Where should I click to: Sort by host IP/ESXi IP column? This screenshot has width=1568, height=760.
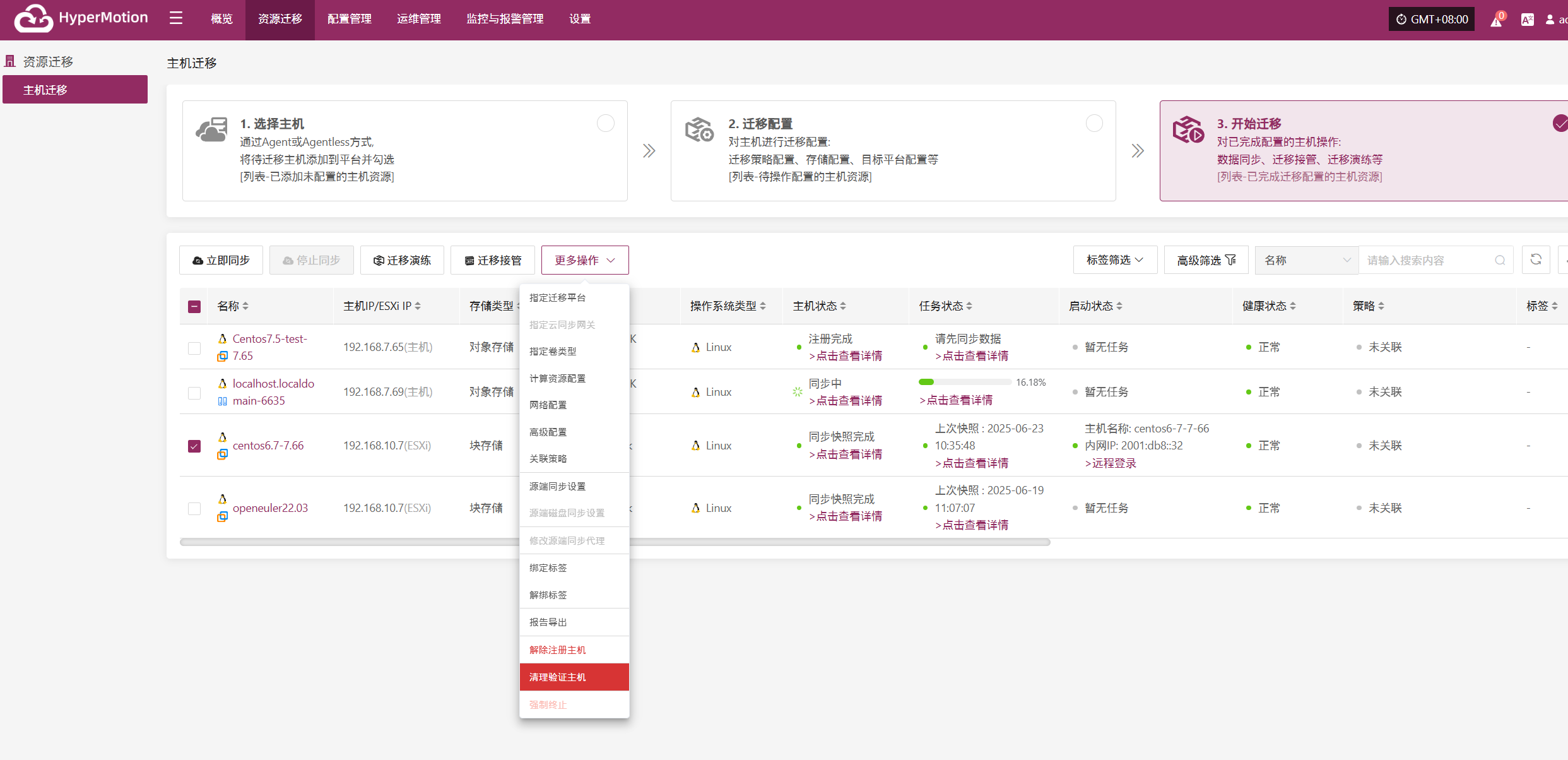pyautogui.click(x=418, y=306)
